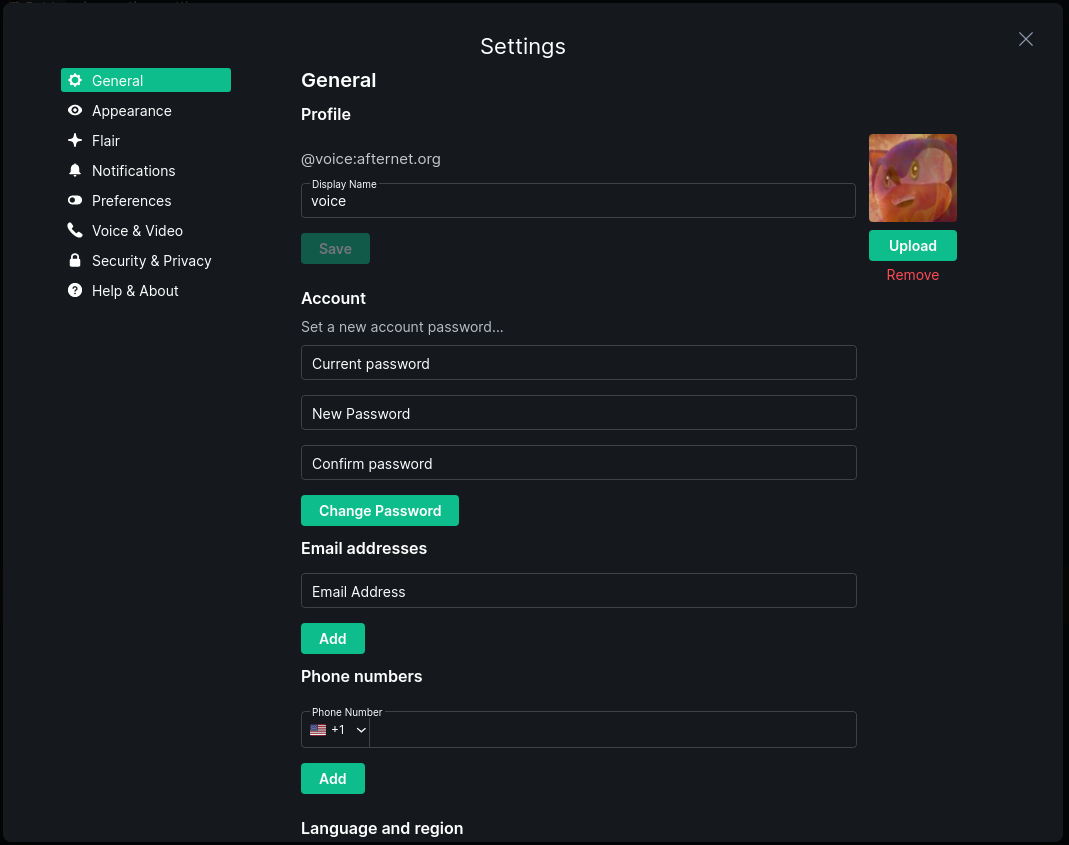Click the Help & About question mark icon
The width and height of the screenshot is (1069, 845).
75,291
